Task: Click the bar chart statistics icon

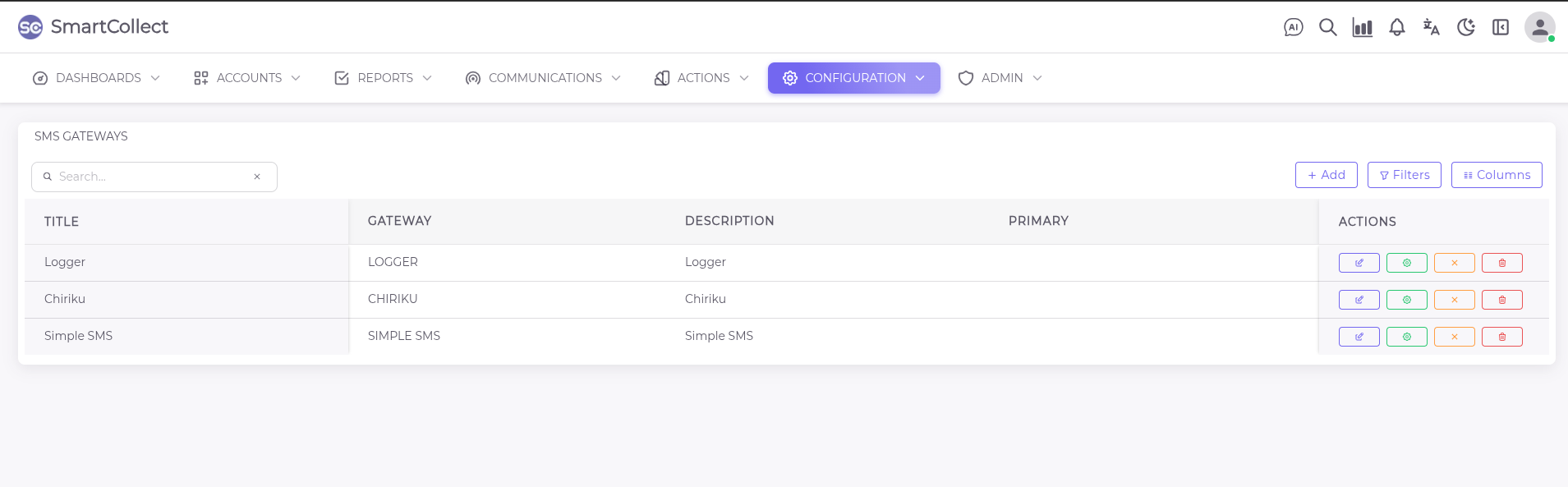Action: pos(1363,27)
